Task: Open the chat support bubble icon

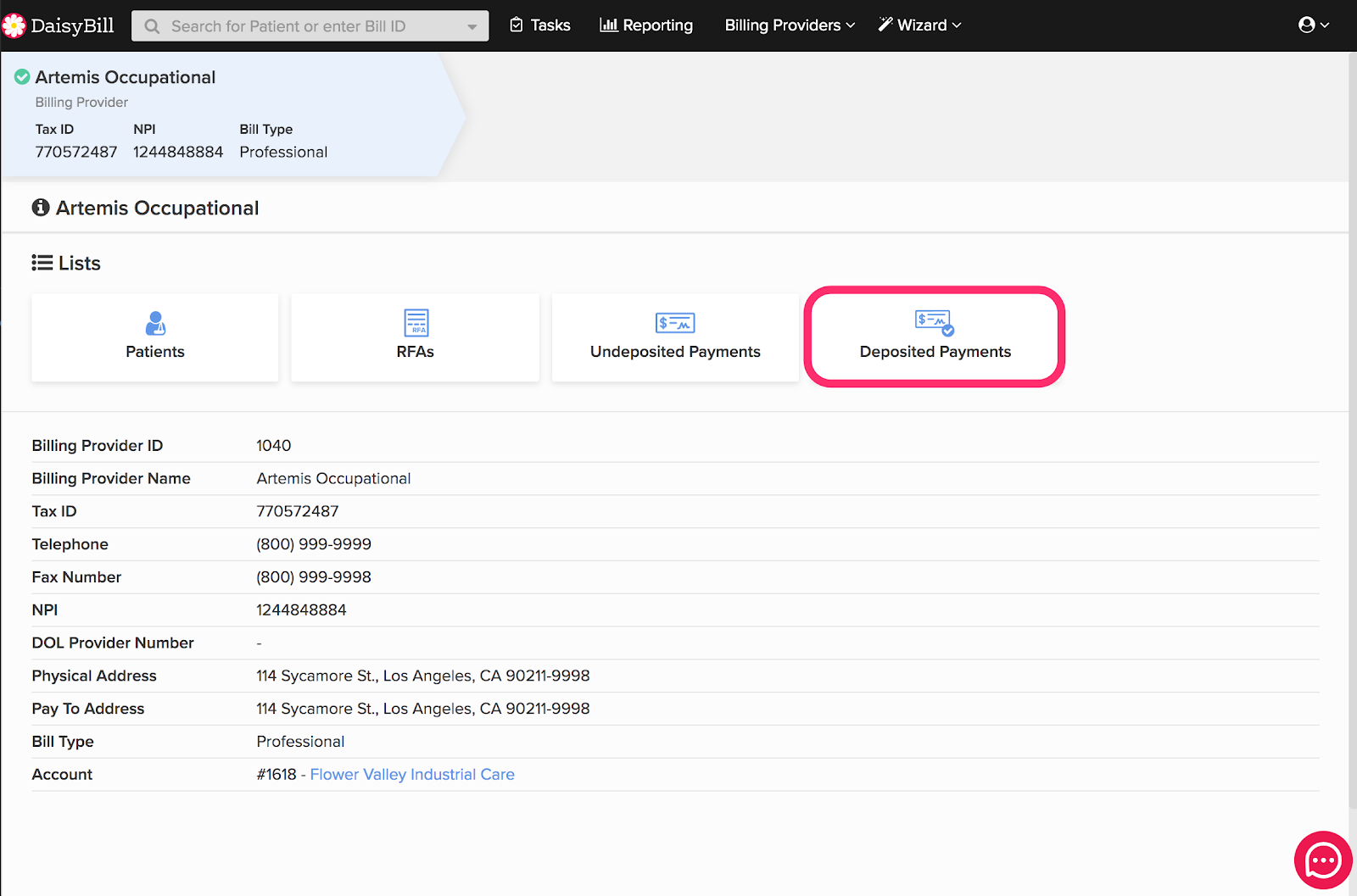Action: coord(1323,860)
